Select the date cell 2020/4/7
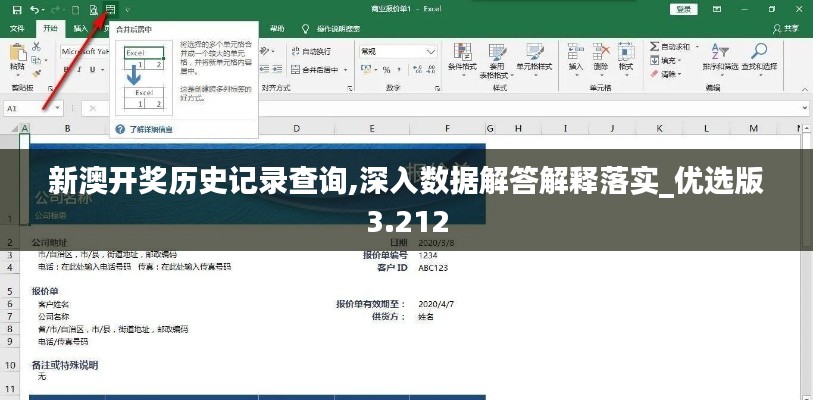The height and width of the screenshot is (400, 813). tap(436, 304)
